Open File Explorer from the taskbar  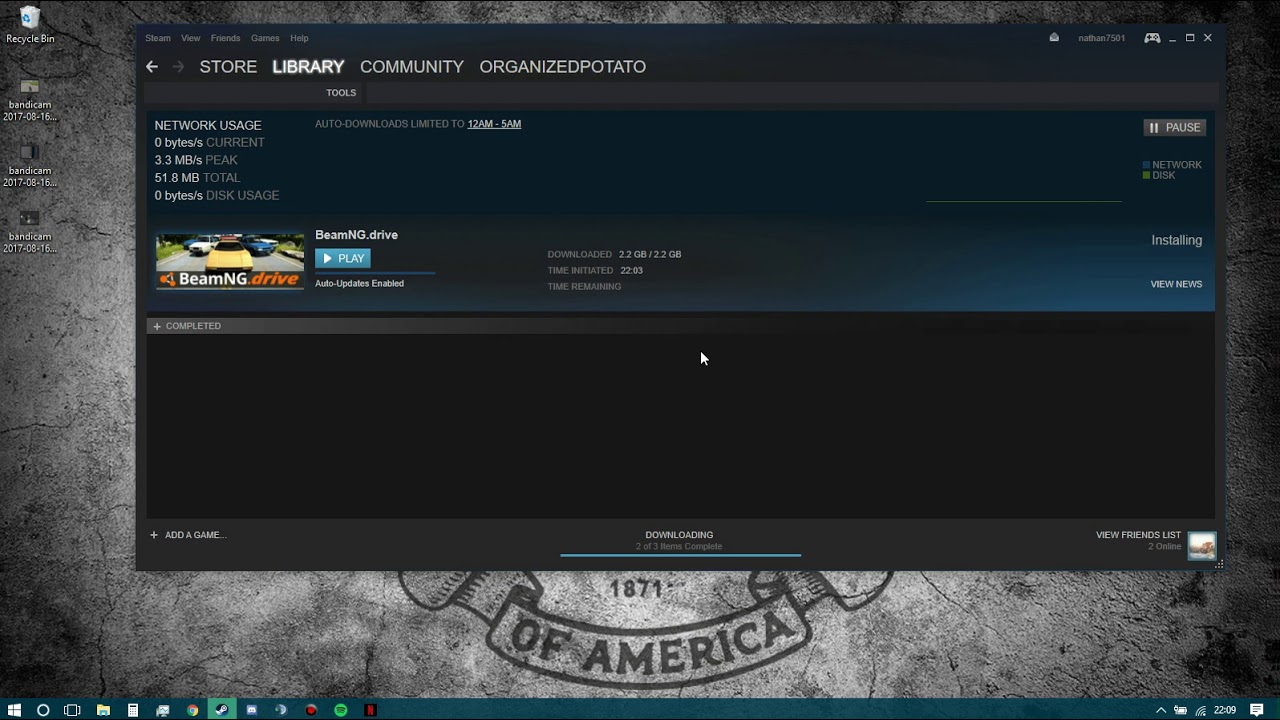point(103,710)
